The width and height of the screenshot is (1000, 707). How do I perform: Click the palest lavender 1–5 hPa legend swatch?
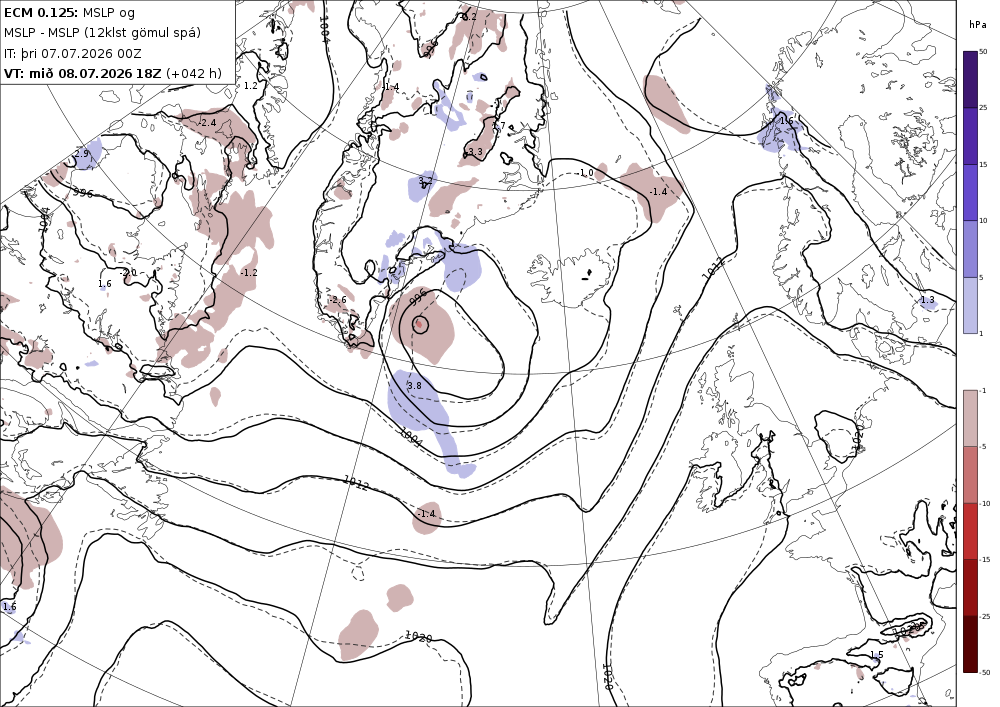coord(970,305)
